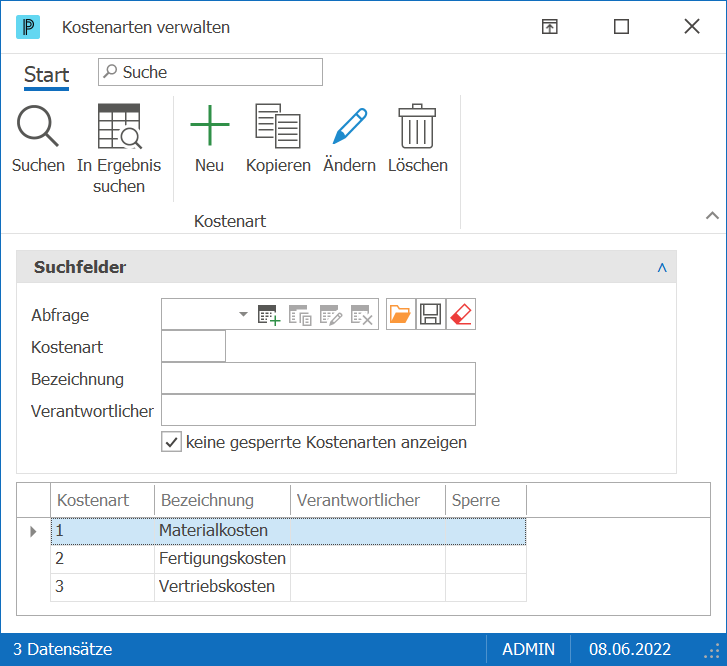Select Kostenart cell with value 2
This screenshot has height=666, width=727.
[102, 559]
